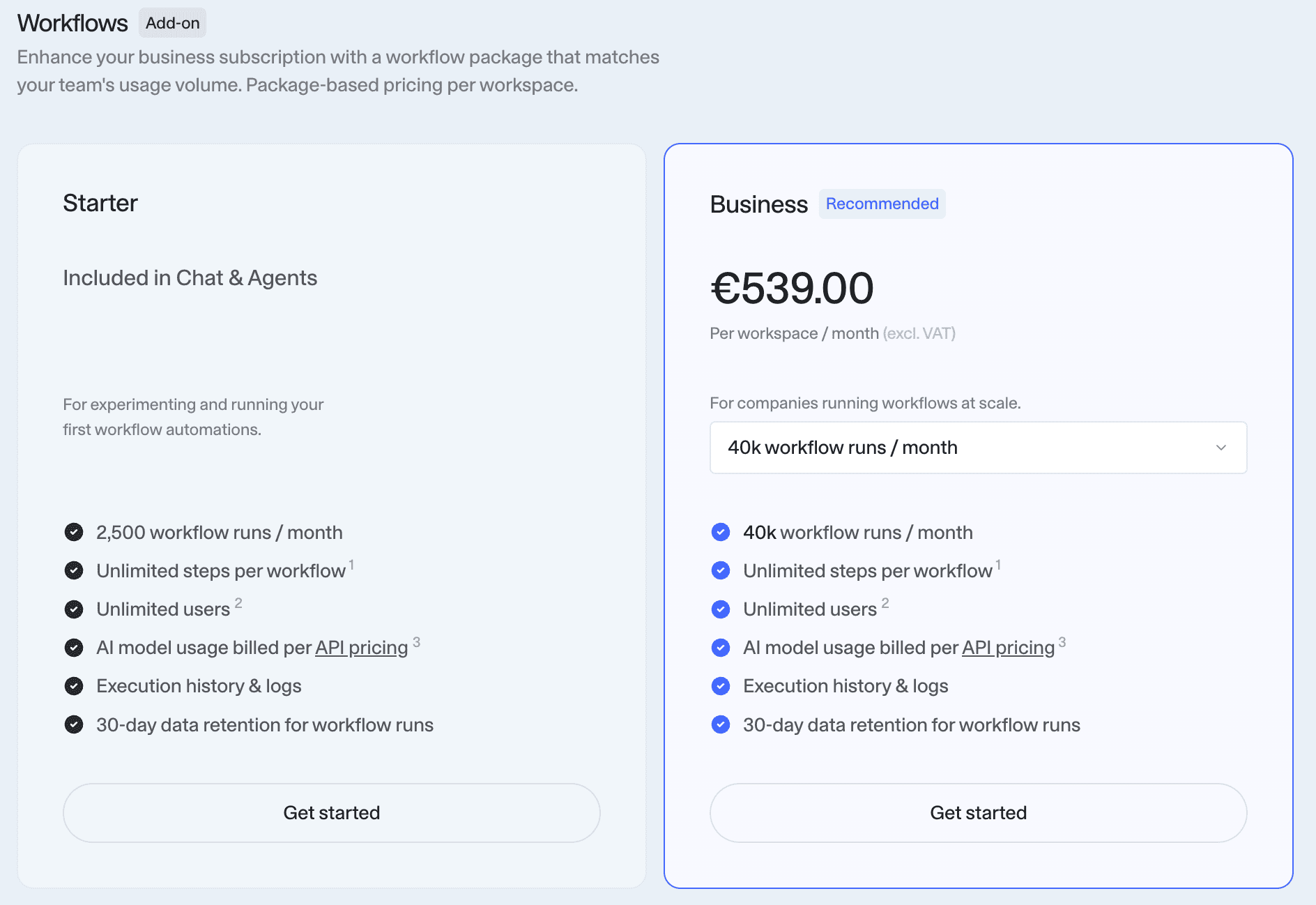Click the black checkmark next to Starter's Unlimited users
Image resolution: width=1316 pixels, height=905 pixels.
point(74,609)
